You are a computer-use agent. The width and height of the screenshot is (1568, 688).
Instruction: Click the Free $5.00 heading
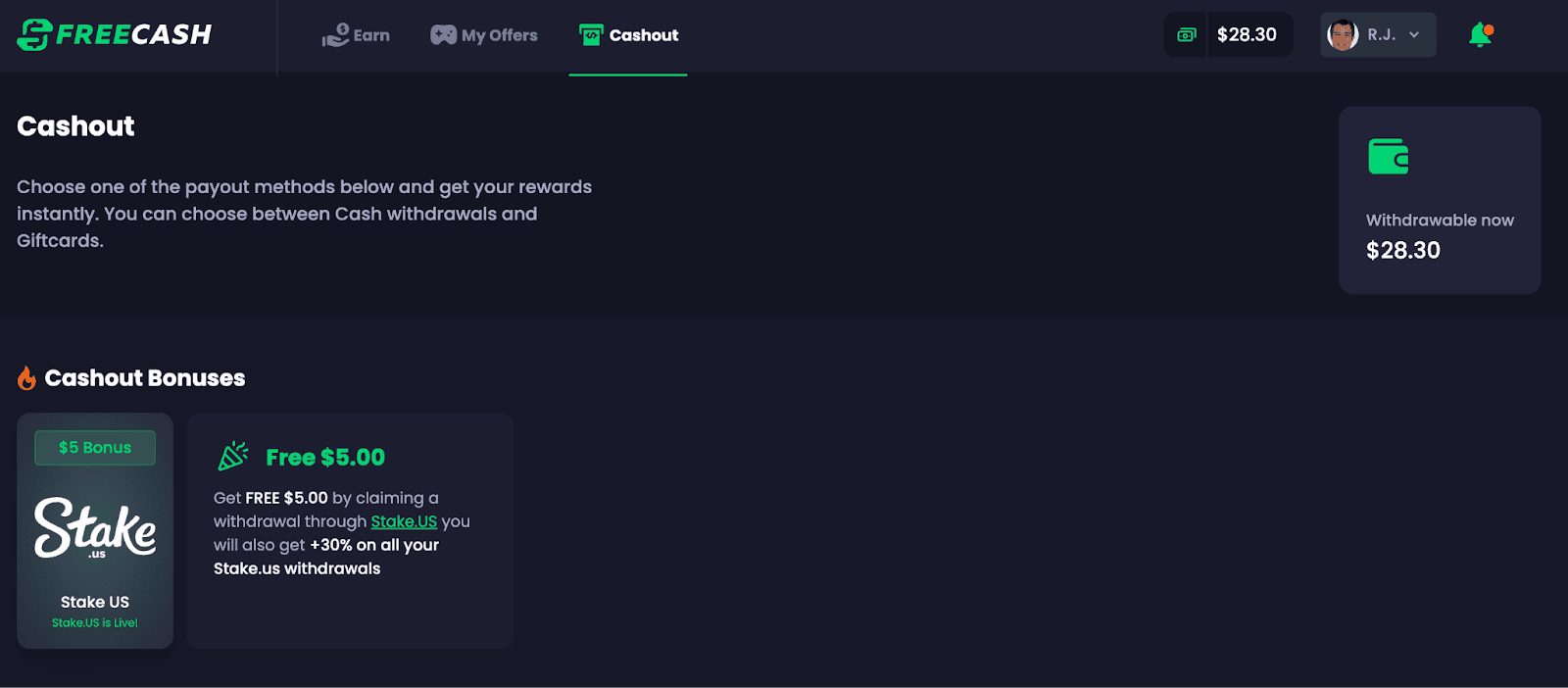(x=325, y=458)
